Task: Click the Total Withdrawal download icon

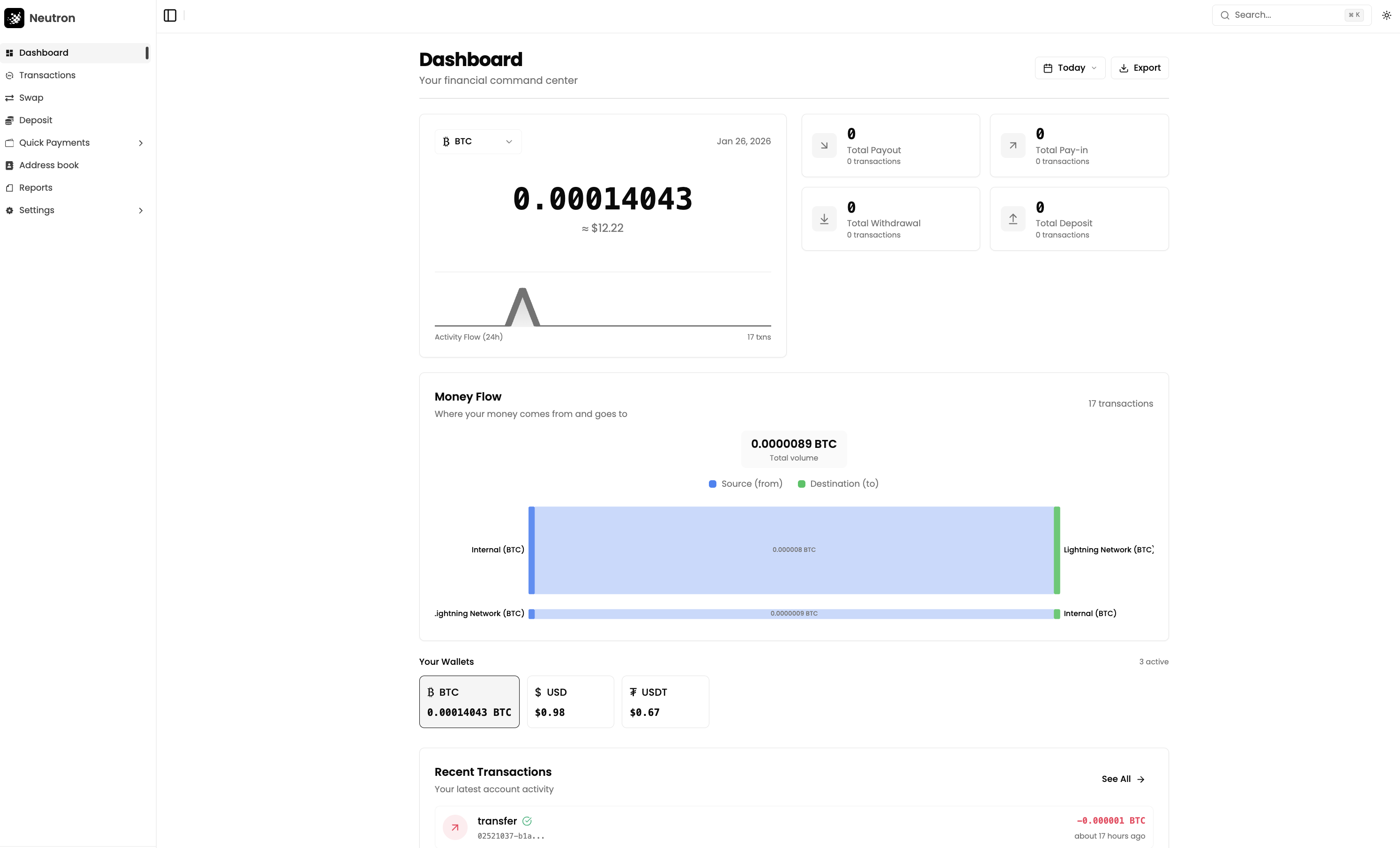Action: [x=824, y=219]
